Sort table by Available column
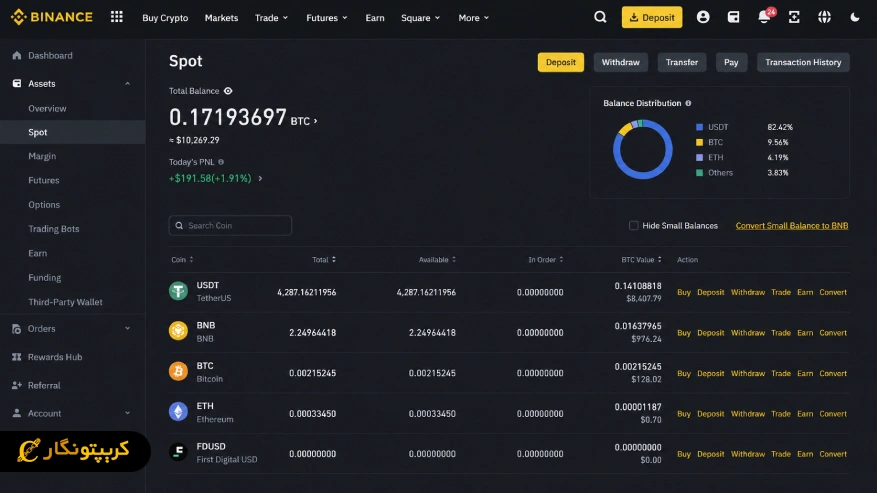 (437, 260)
